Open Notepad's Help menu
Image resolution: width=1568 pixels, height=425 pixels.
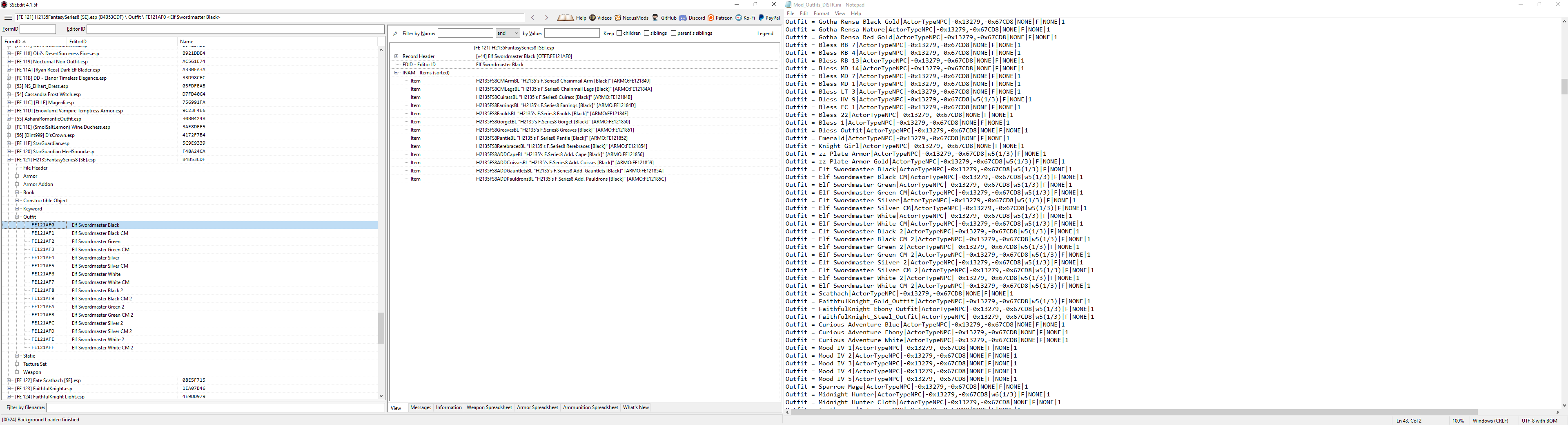pyautogui.click(x=856, y=13)
